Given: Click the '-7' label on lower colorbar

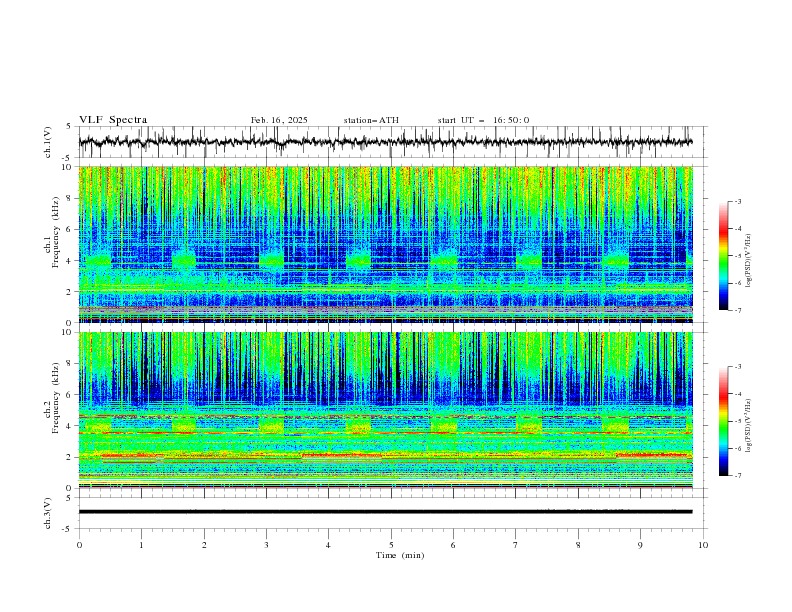Looking at the screenshot, I should [738, 476].
